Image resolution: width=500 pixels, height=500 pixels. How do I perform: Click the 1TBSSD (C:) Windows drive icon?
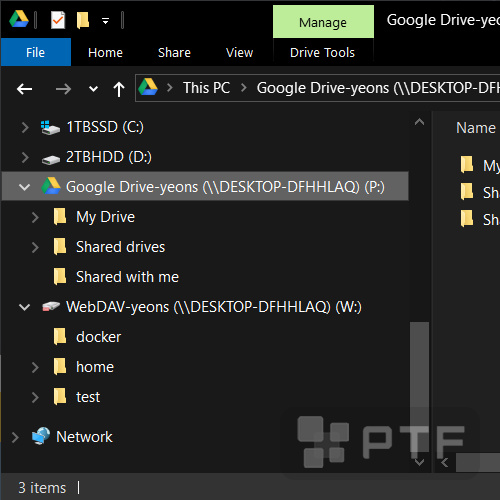click(50, 128)
